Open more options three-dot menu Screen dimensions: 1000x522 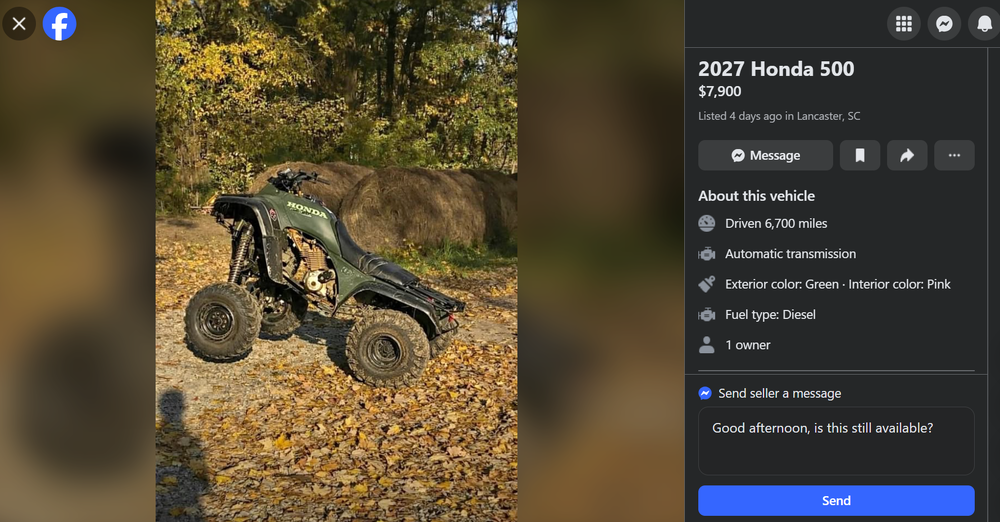pos(954,155)
